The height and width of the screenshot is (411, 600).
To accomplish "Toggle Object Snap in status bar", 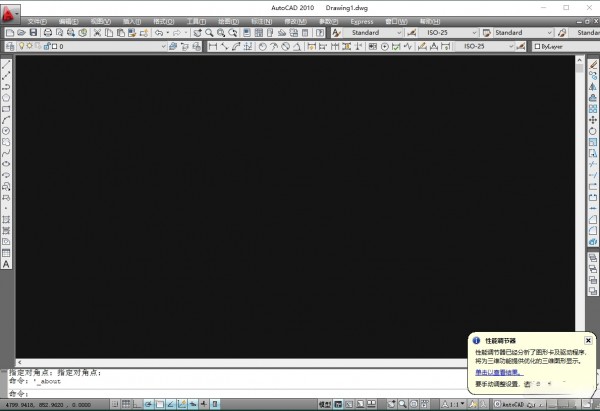I will pyautogui.click(x=160, y=404).
